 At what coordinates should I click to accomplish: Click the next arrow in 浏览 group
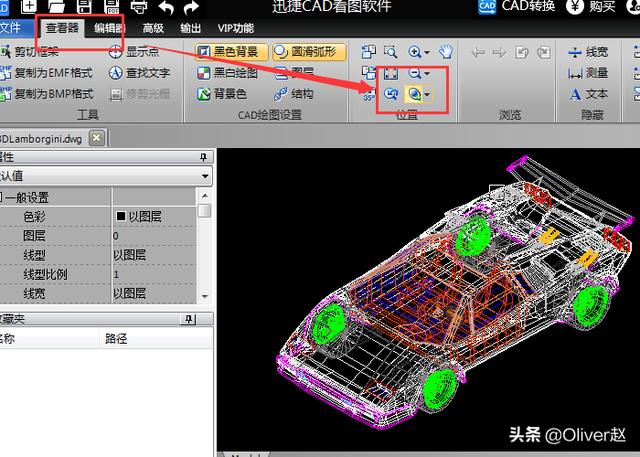coord(500,52)
